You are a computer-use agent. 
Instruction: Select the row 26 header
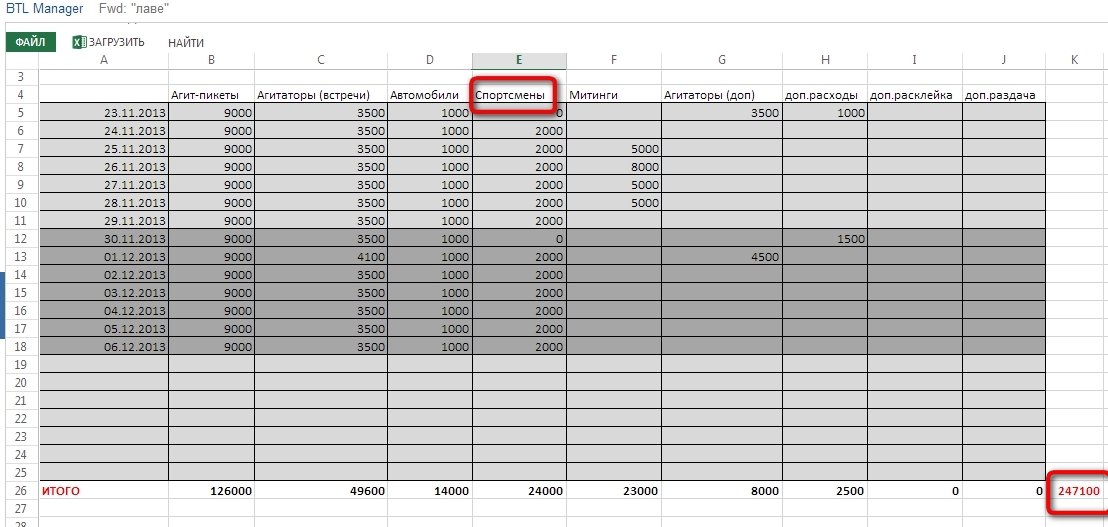[x=20, y=491]
